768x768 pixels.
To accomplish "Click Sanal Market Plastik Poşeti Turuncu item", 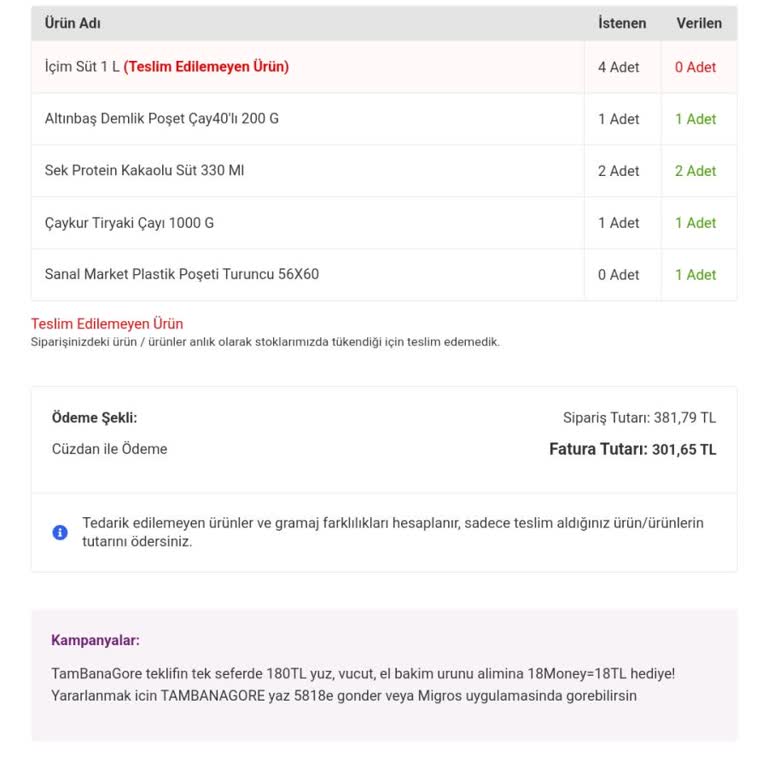I will point(182,274).
